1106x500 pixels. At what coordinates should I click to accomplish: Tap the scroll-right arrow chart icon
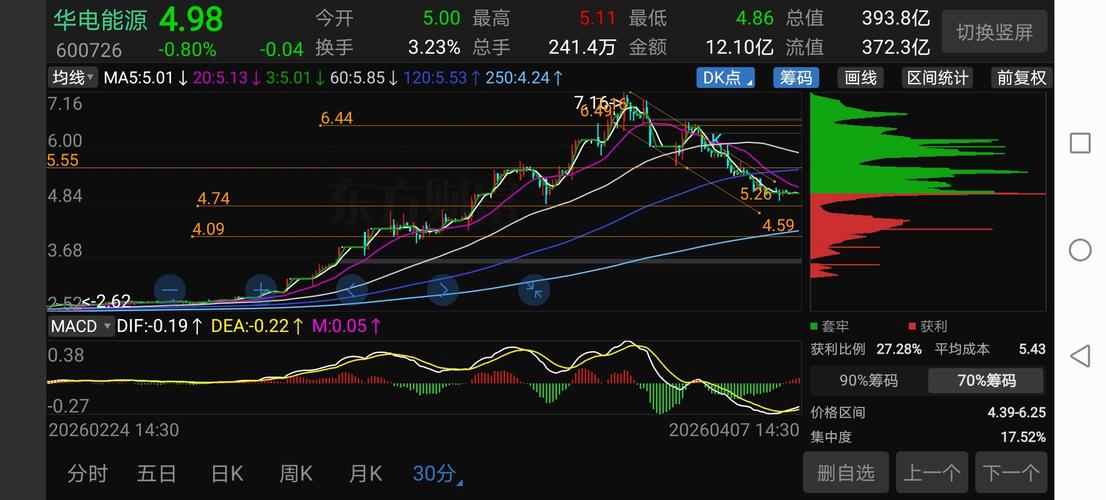(x=443, y=289)
